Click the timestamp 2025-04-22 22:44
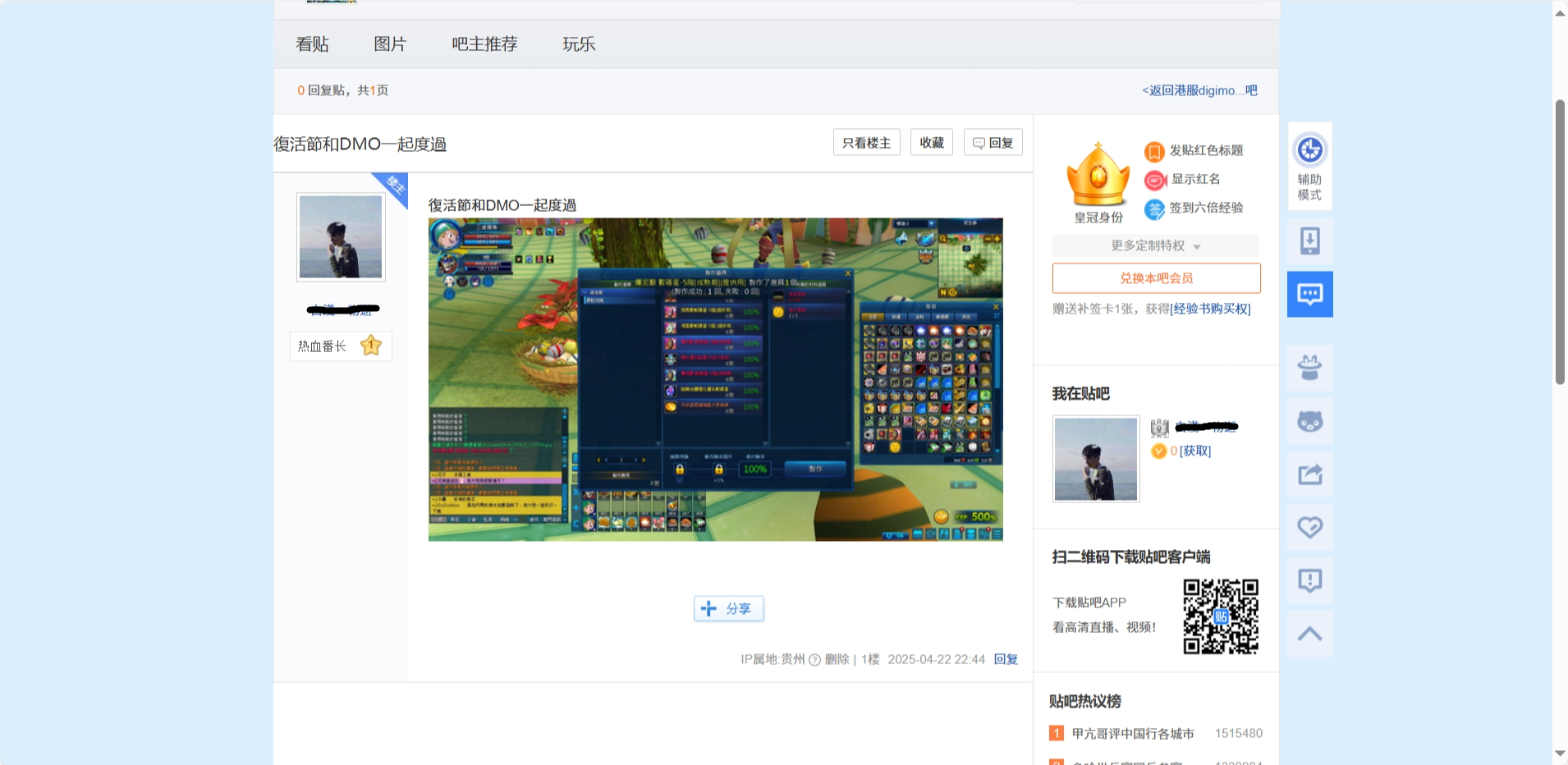1568x765 pixels. tap(936, 659)
